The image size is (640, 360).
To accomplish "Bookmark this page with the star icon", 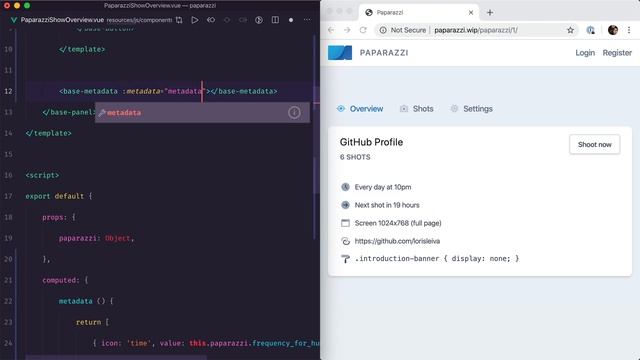I will pos(570,30).
